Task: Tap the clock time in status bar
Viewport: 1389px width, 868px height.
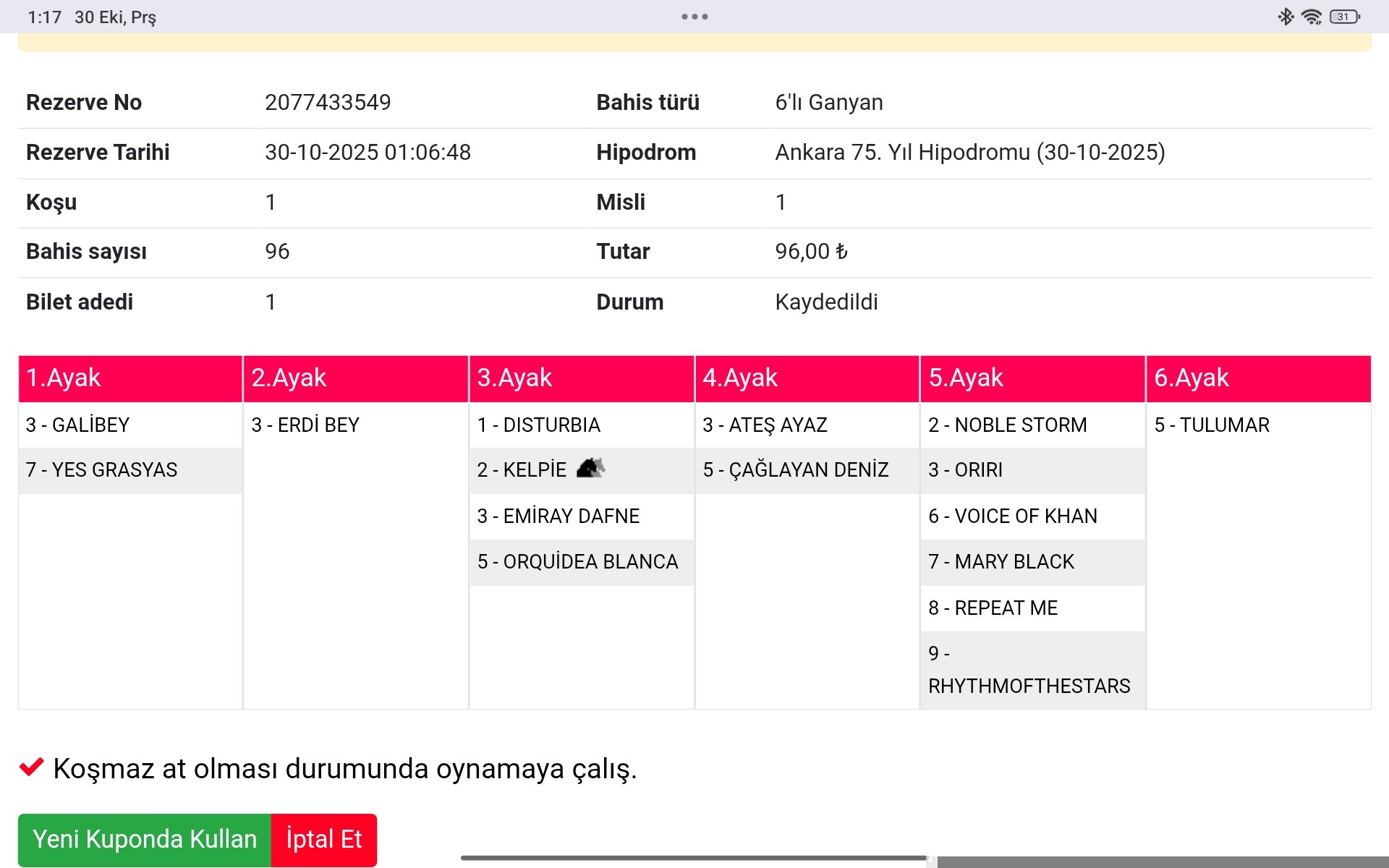Action: [44, 17]
